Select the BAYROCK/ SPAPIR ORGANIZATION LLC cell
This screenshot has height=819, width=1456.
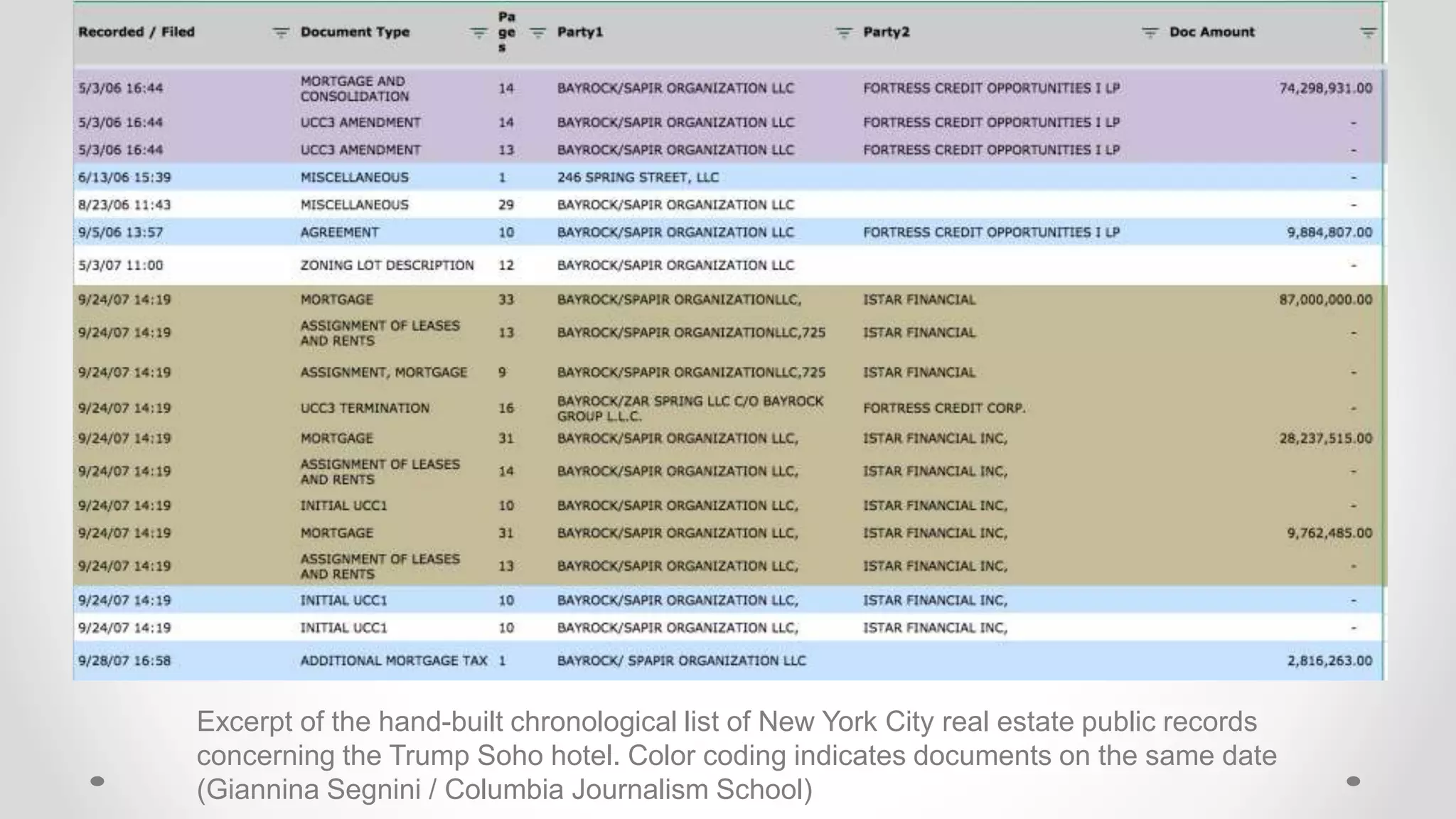[682, 660]
